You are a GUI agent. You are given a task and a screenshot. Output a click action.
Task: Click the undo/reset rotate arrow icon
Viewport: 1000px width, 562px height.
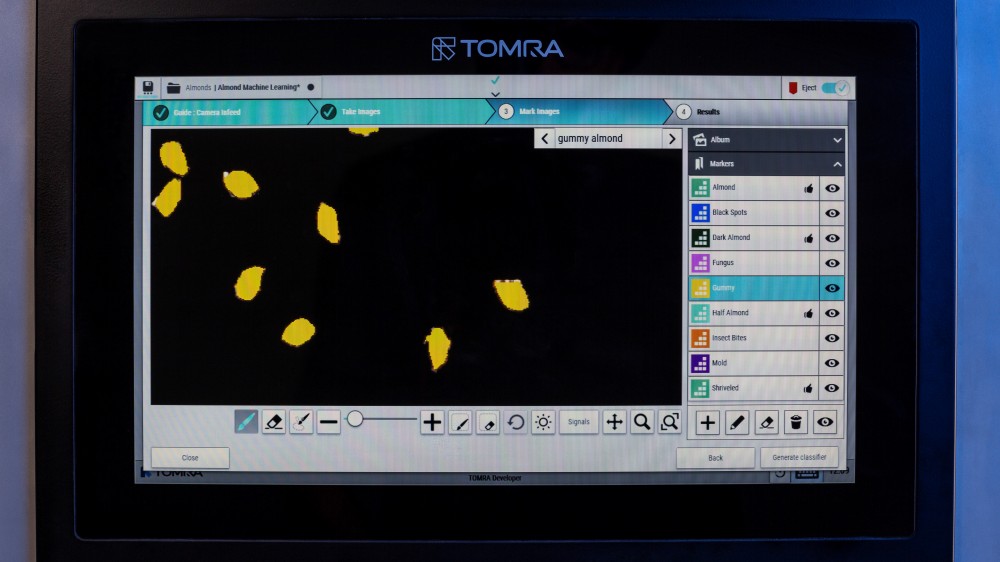[515, 422]
